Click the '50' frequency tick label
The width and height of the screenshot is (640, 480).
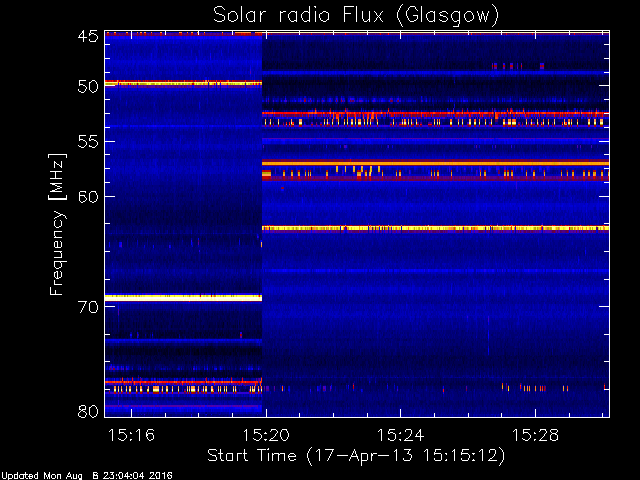click(88, 87)
